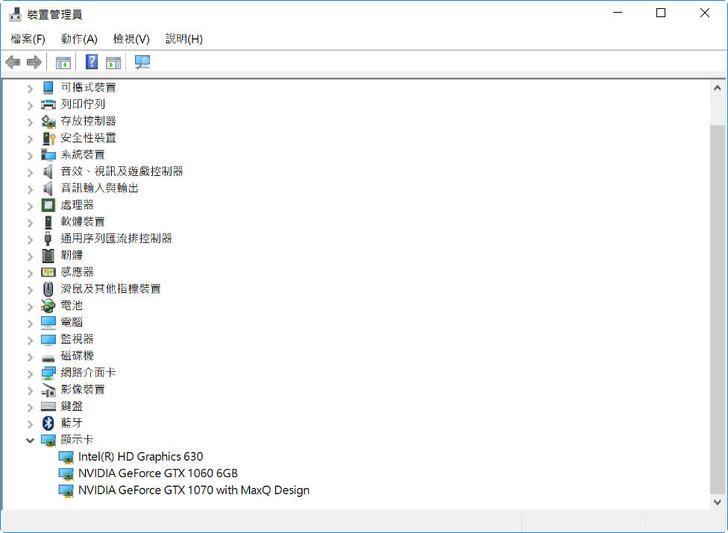Select the 滑鼠及其他指標裝置 label
This screenshot has width=728, height=533.
[110, 289]
